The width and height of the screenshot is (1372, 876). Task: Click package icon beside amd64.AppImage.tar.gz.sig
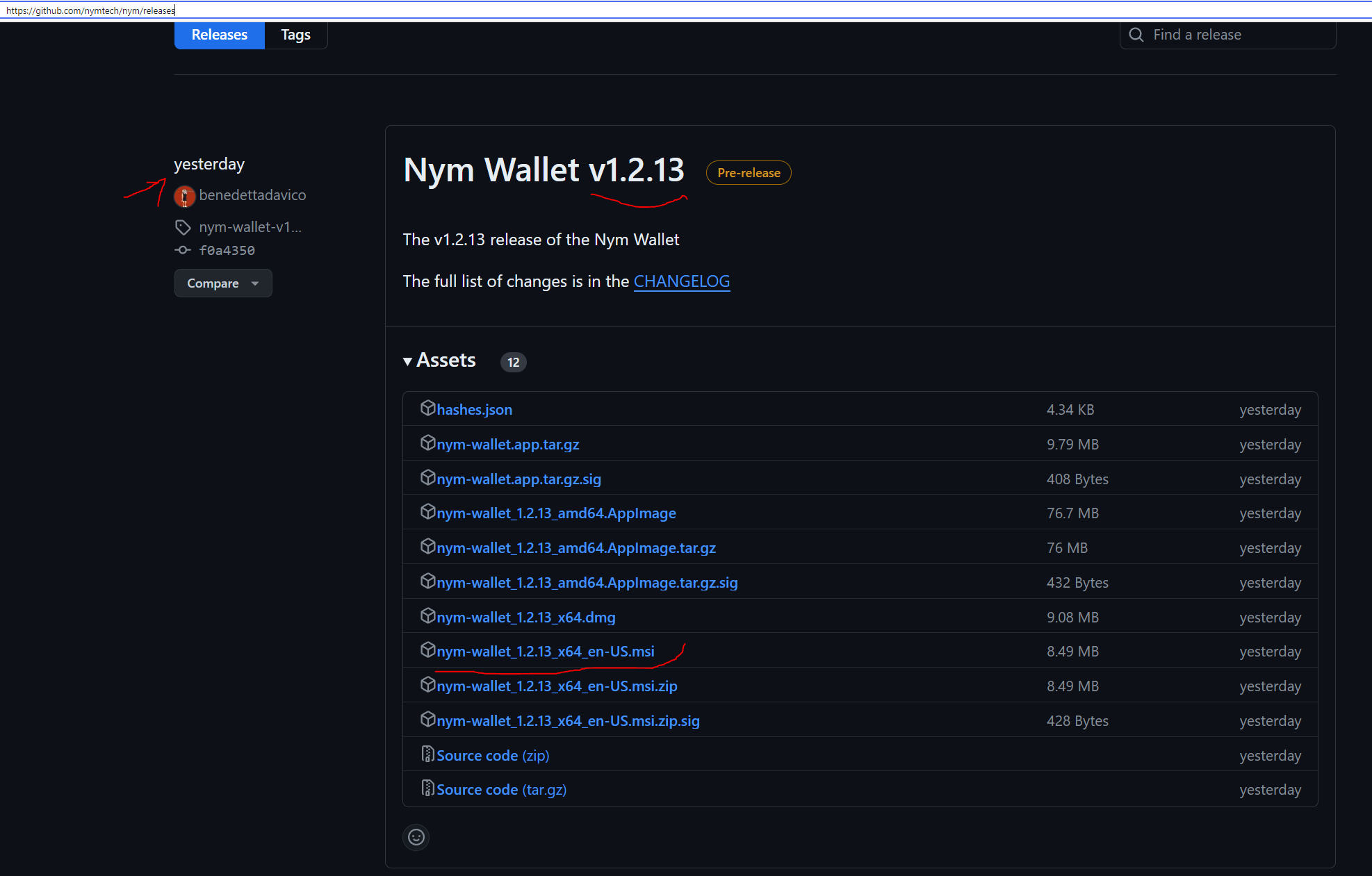coord(427,581)
